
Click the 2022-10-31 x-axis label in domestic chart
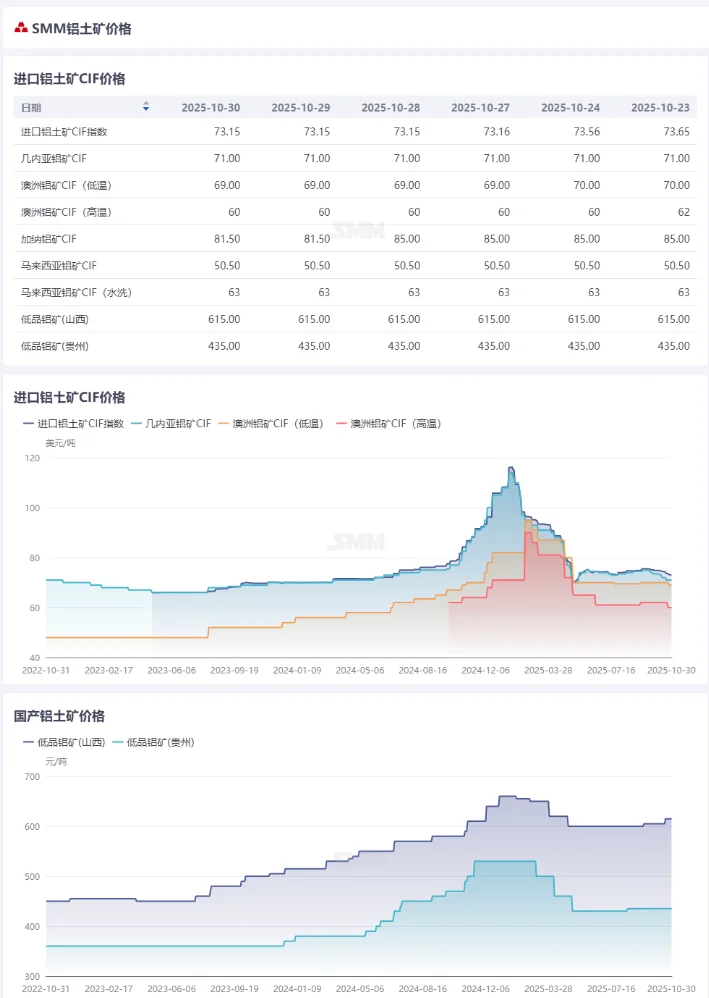tap(46, 988)
